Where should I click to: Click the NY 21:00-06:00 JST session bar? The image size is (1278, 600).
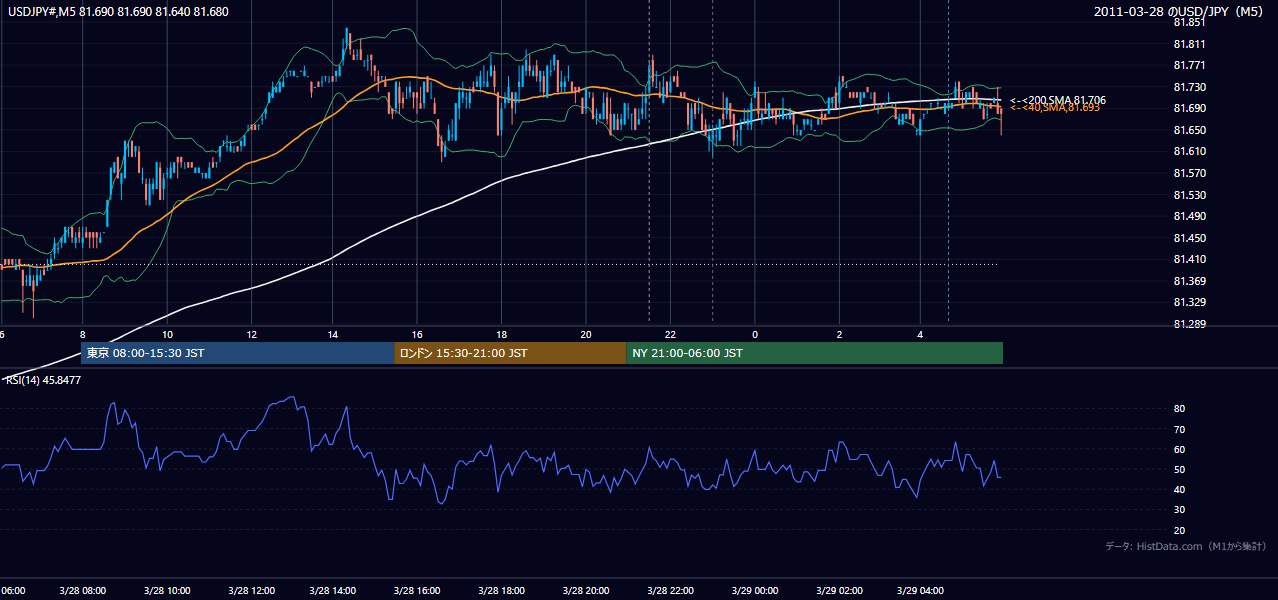[814, 353]
